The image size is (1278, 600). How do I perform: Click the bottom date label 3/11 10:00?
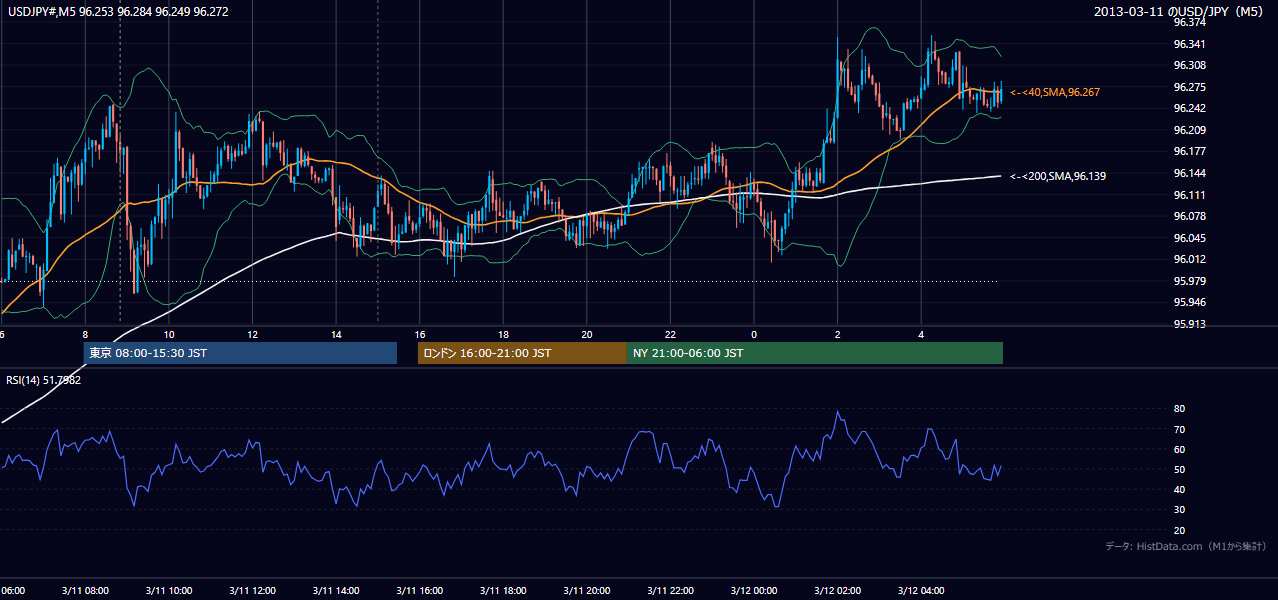click(x=167, y=590)
